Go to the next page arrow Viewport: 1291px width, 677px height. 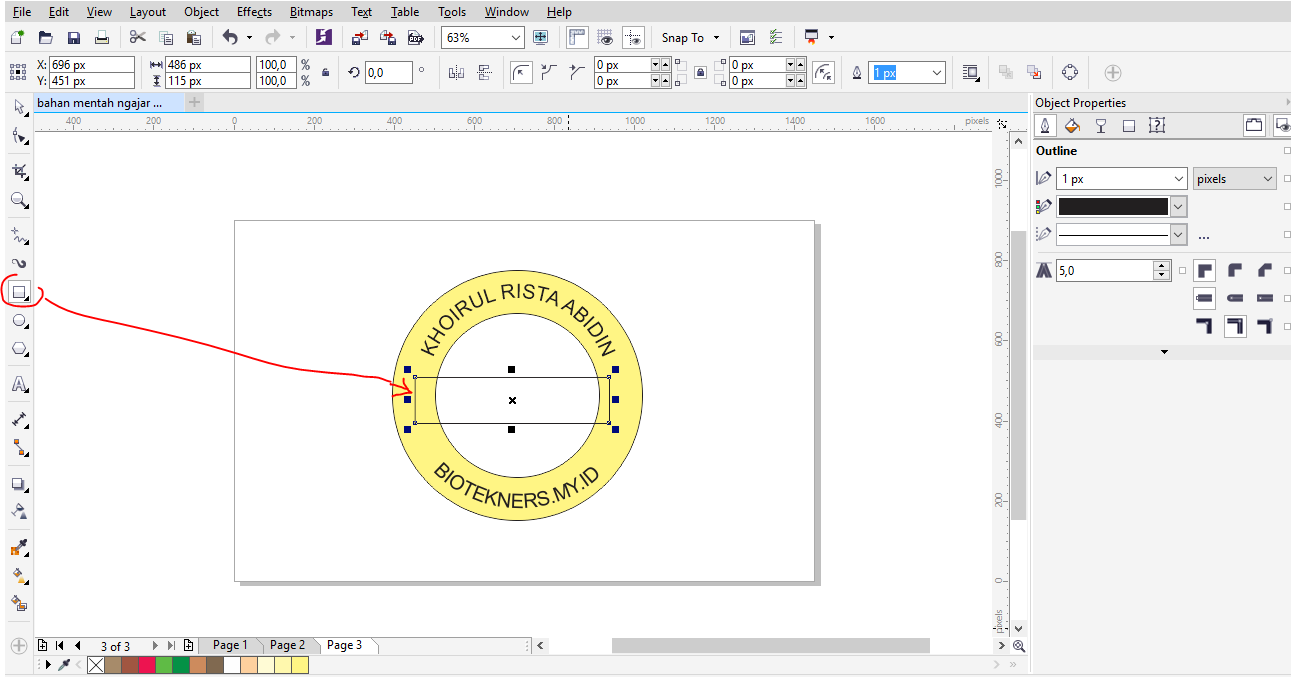pos(155,646)
